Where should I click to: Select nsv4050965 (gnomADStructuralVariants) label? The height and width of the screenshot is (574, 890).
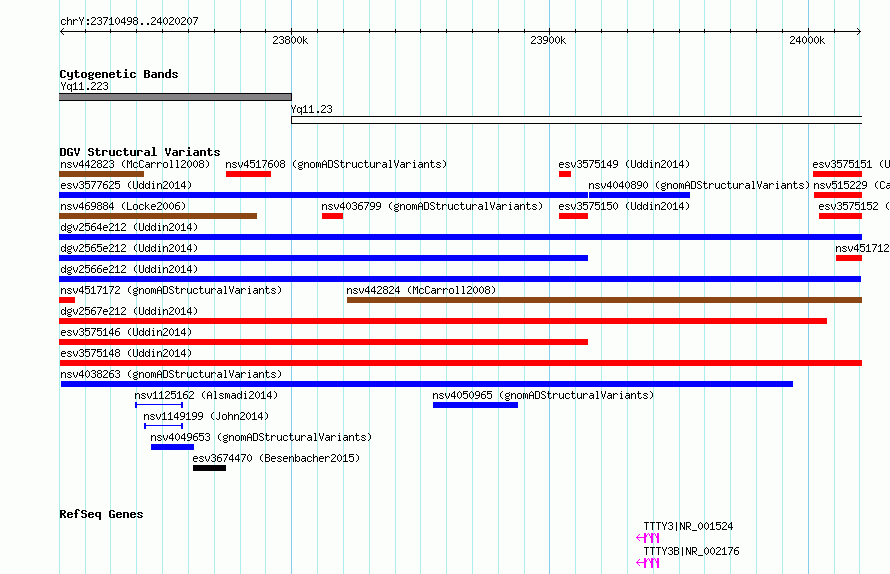pyautogui.click(x=543, y=395)
